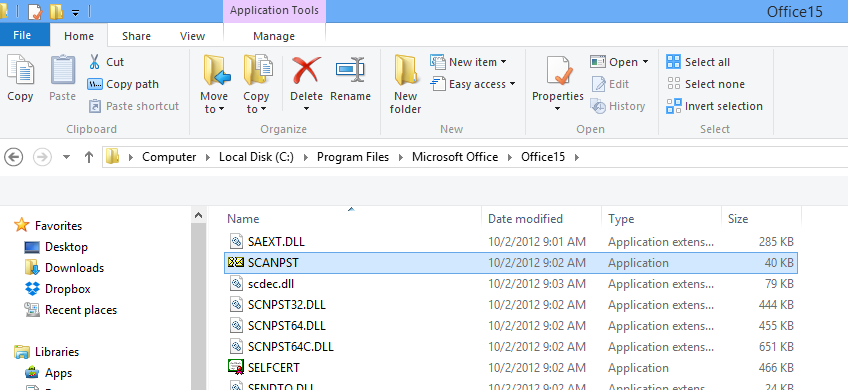Expand breadcrumb arrow after Program Files
The height and width of the screenshot is (390, 848).
(x=401, y=157)
